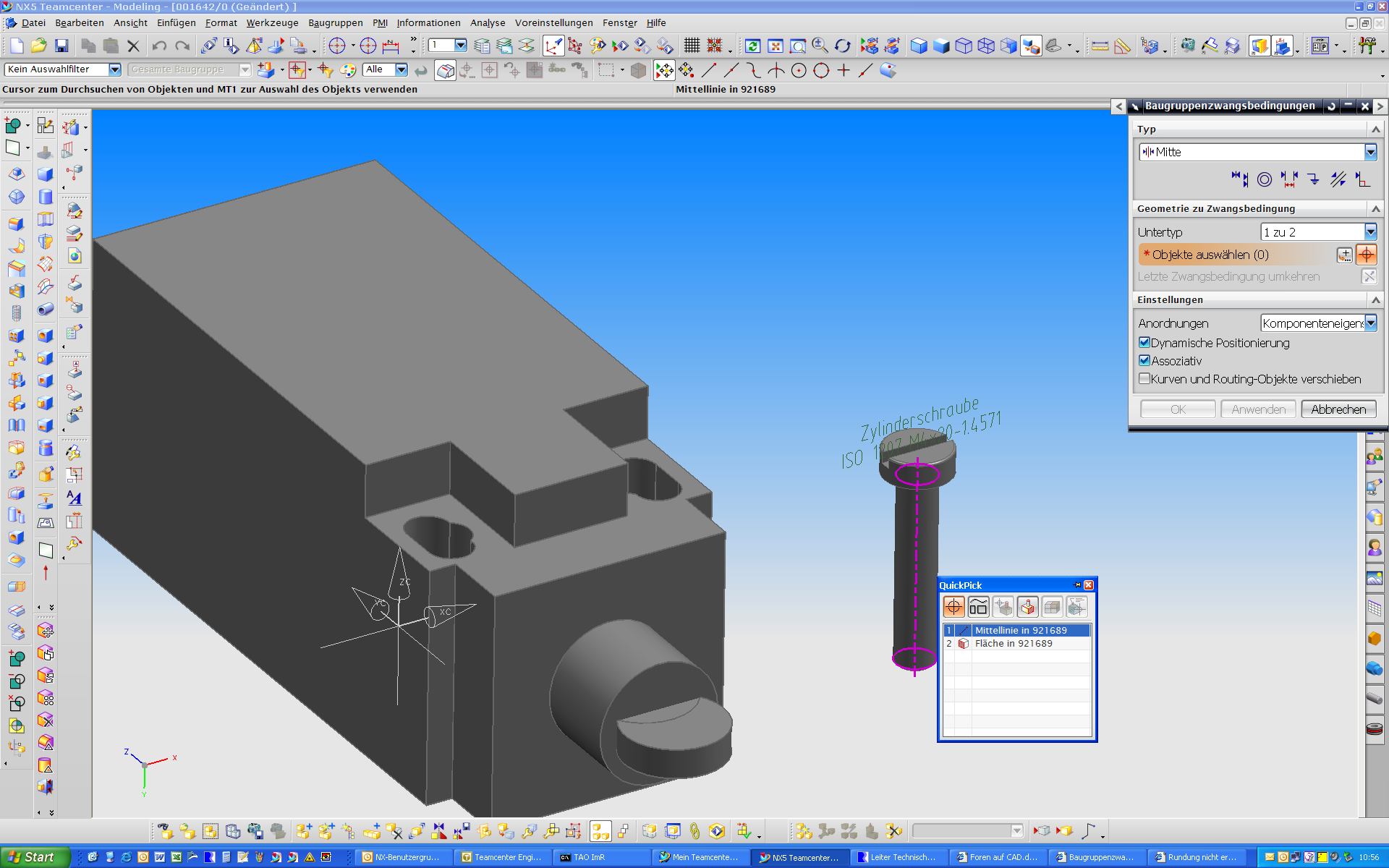The width and height of the screenshot is (1389, 868).
Task: Click the Redo arrow icon
Action: [182, 46]
